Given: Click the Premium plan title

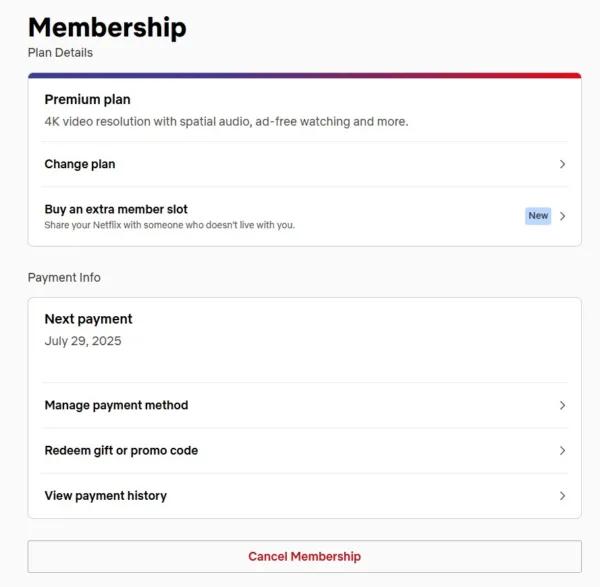Looking at the screenshot, I should 87,100.
